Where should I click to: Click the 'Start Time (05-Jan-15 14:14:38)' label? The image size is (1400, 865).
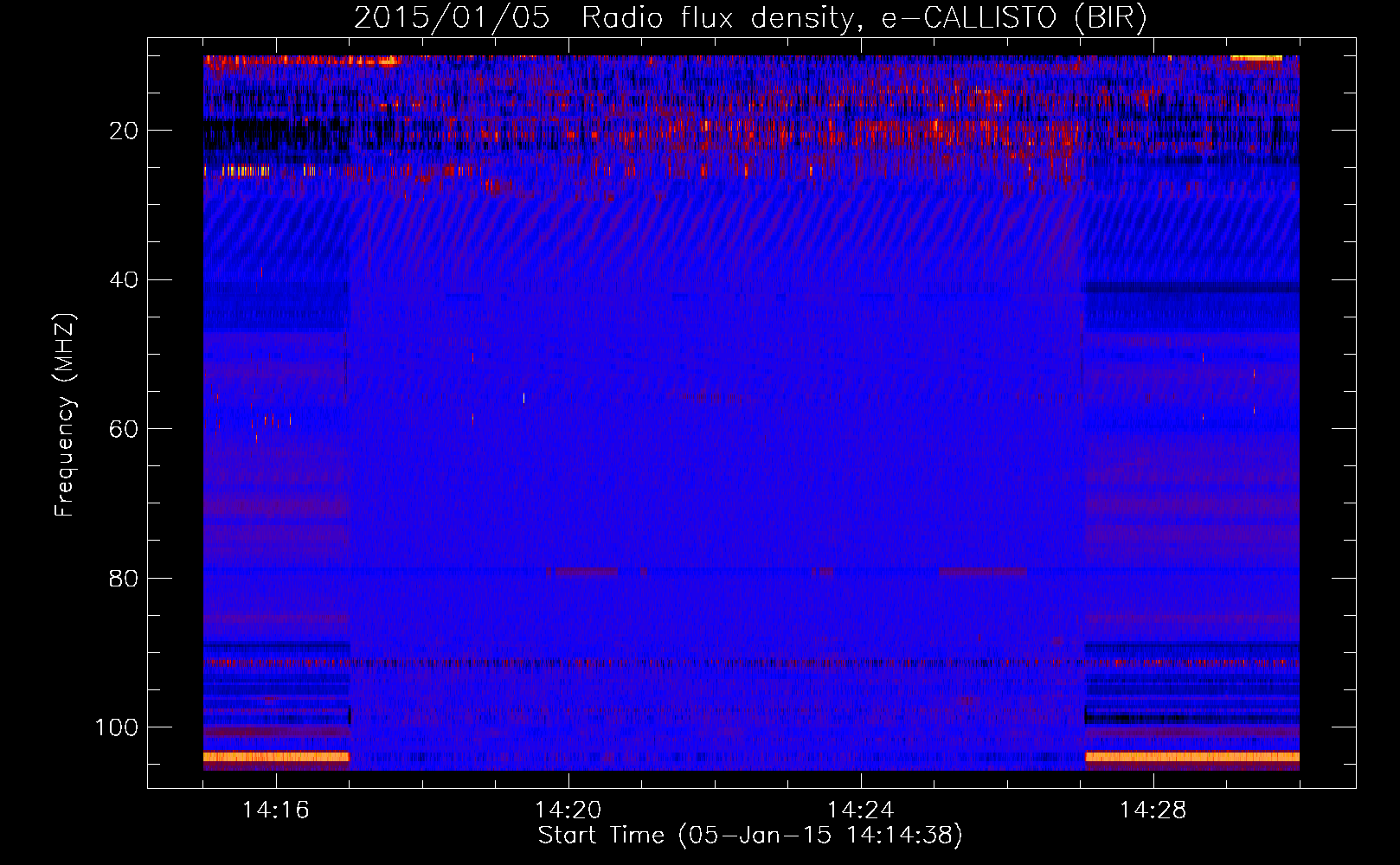(750, 836)
